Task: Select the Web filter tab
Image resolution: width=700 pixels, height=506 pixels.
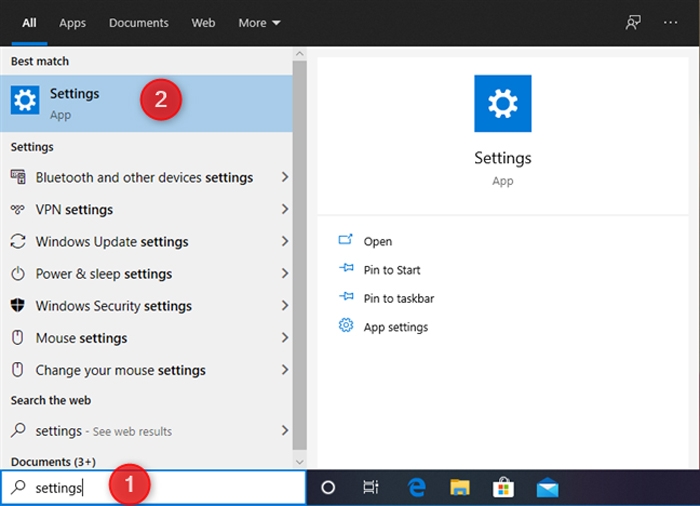Action: [203, 23]
